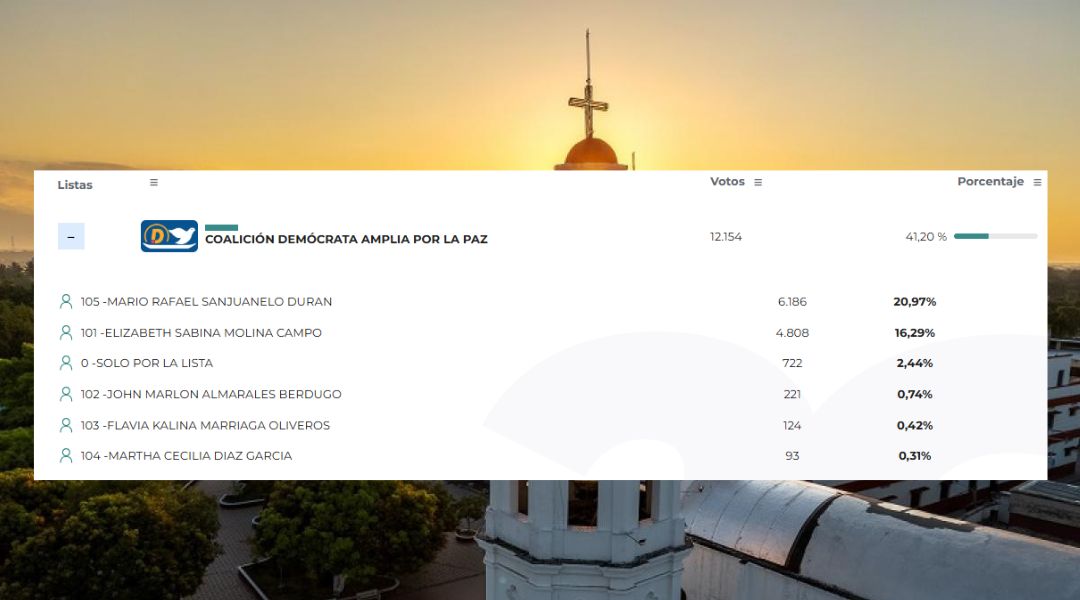The image size is (1080, 600).
Task: Click person icon beside Martha Cecilia Diaz Garcia
Action: 66,456
